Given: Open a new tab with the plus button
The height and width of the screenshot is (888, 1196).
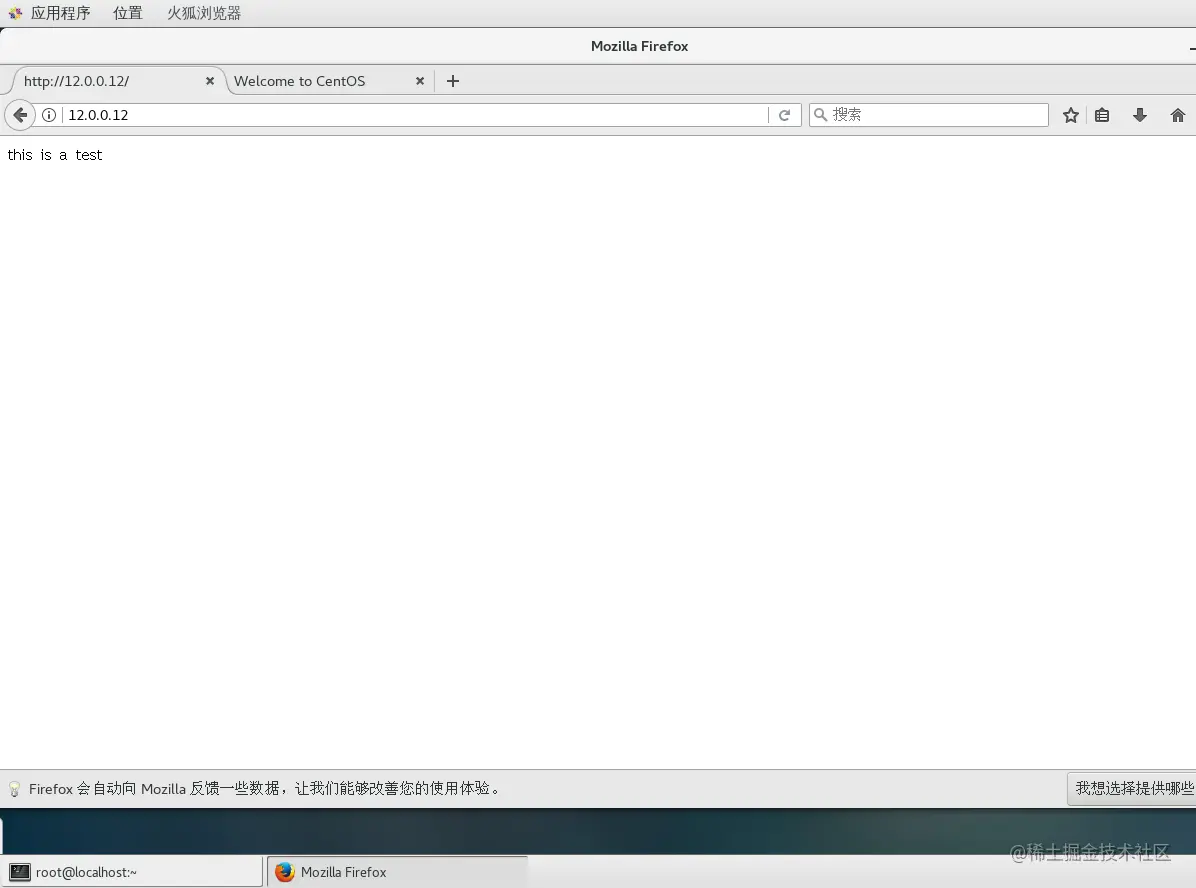Looking at the screenshot, I should 453,81.
